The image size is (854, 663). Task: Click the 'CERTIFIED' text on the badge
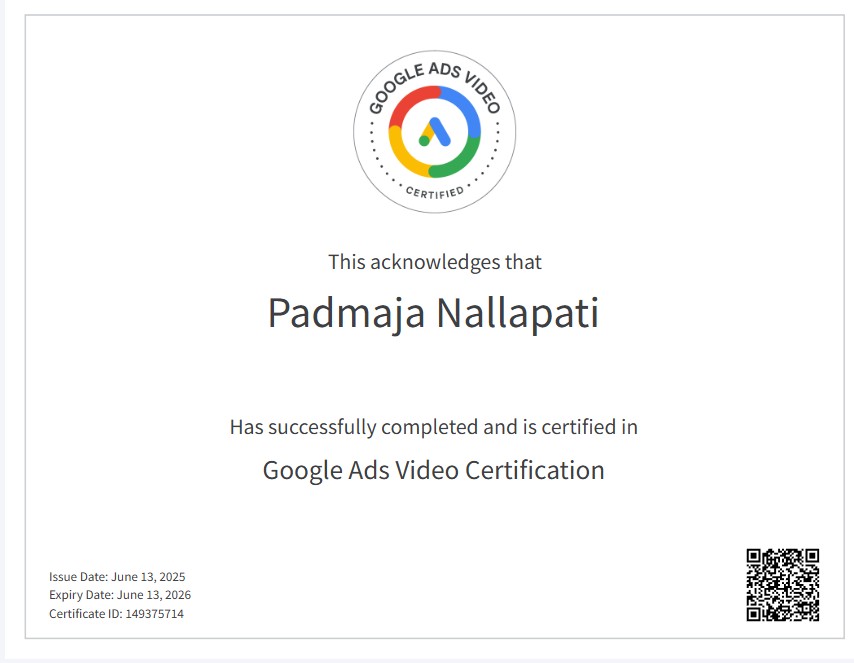pos(434,191)
